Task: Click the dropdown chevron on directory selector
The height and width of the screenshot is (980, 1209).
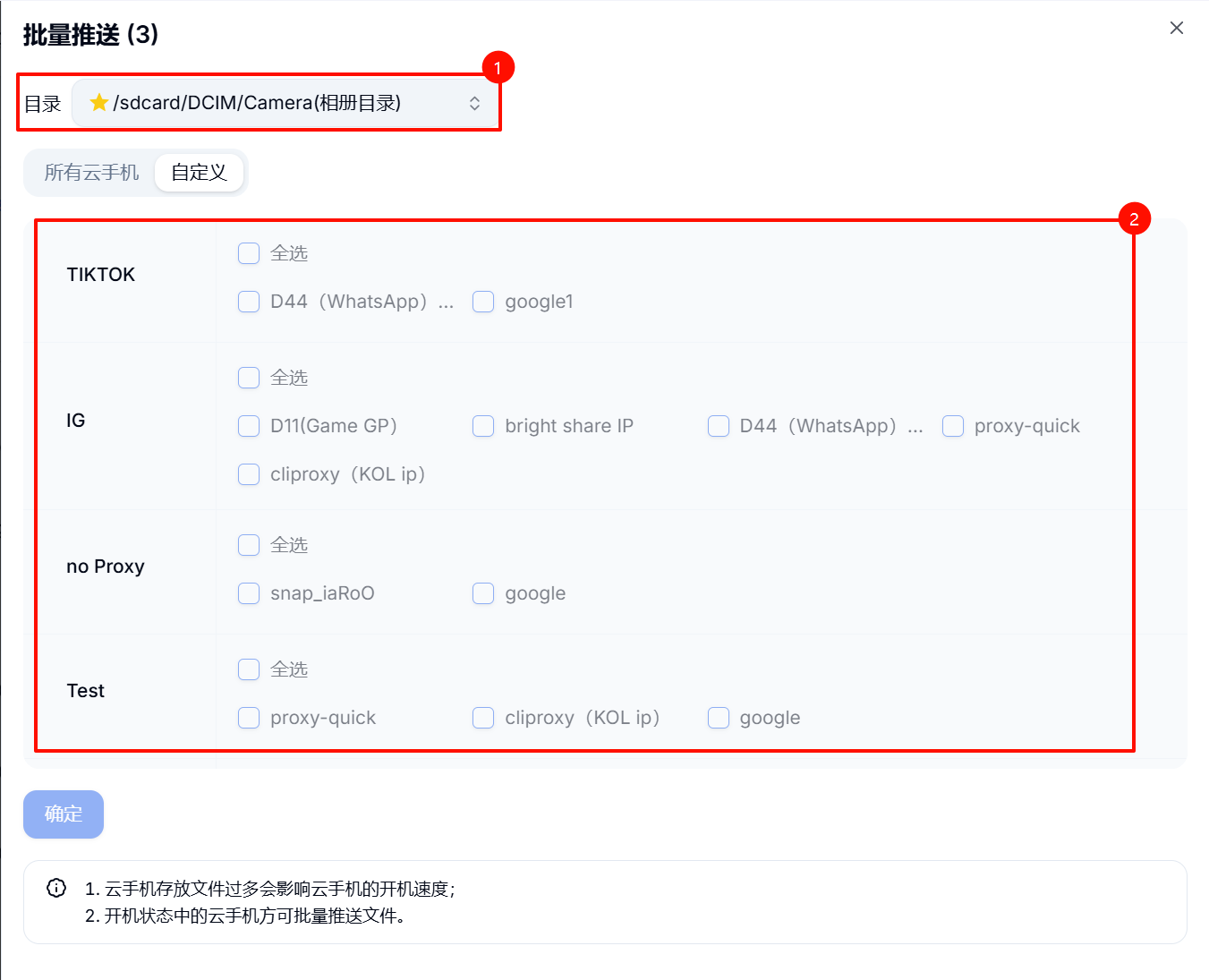Action: (x=473, y=103)
